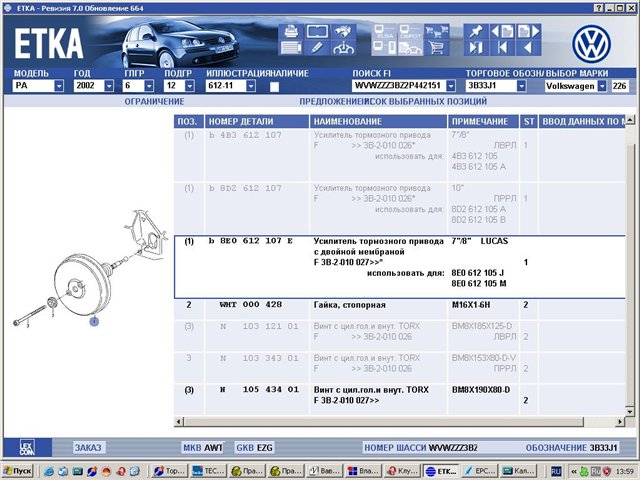
Task: Expand the ИЛЛЮСТРАЦИЯ dropdown showing 612-11
Action: 251,86
